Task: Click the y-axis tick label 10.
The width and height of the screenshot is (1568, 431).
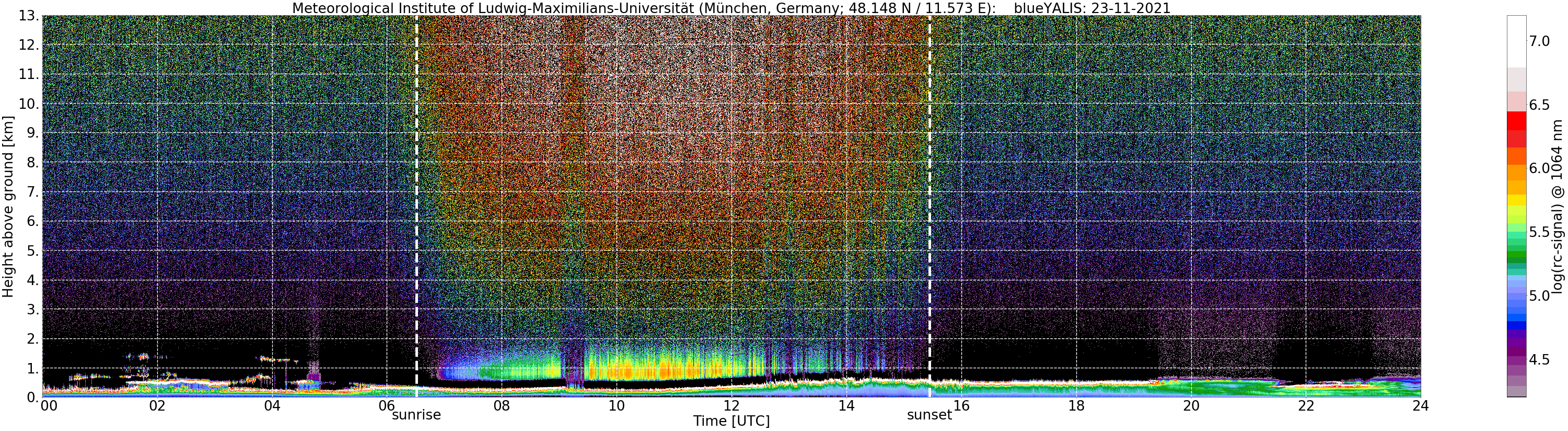Action: pyautogui.click(x=28, y=104)
